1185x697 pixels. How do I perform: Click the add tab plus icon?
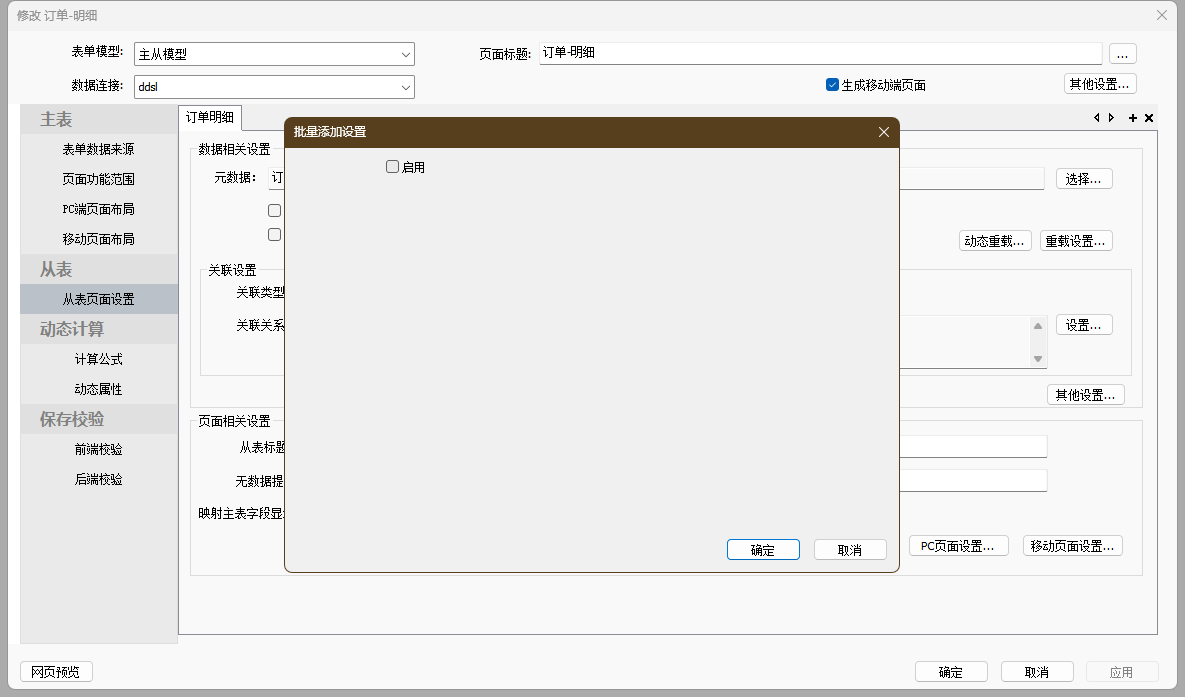coord(1133,118)
